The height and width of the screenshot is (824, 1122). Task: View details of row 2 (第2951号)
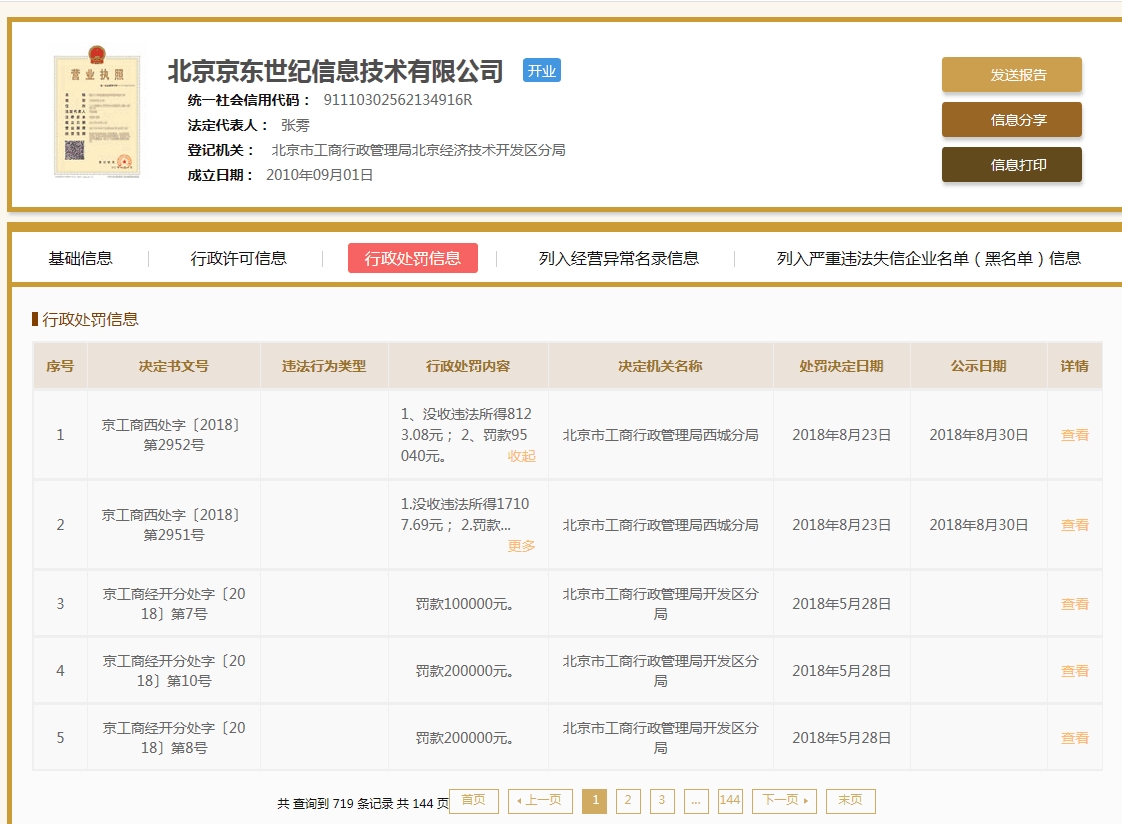tap(1074, 525)
